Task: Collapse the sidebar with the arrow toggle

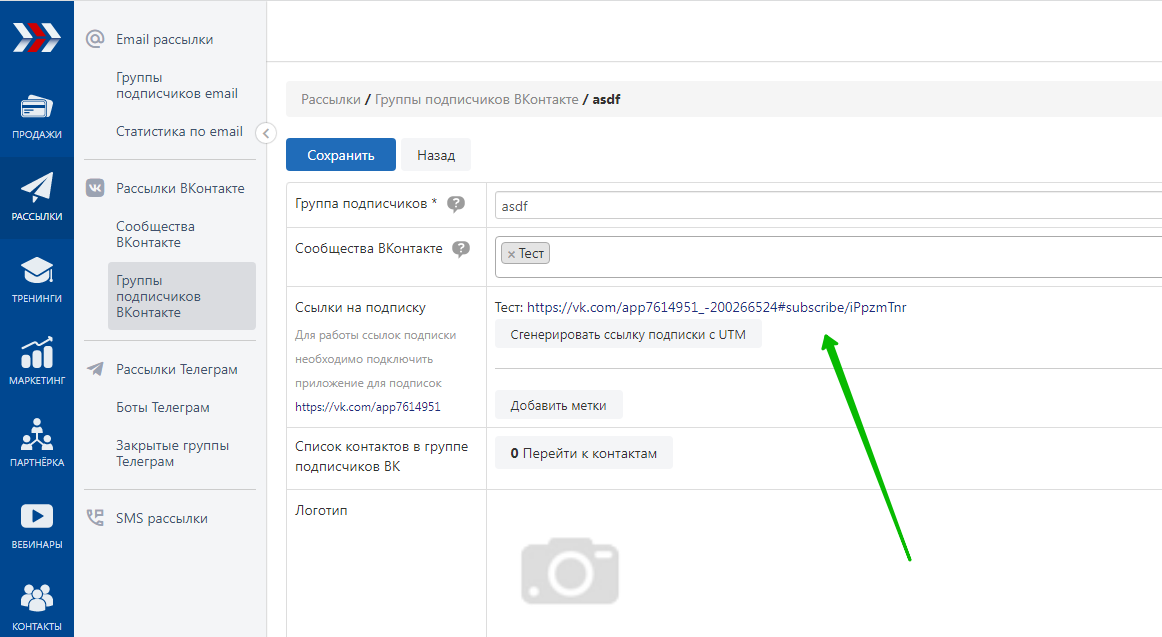Action: [x=266, y=133]
